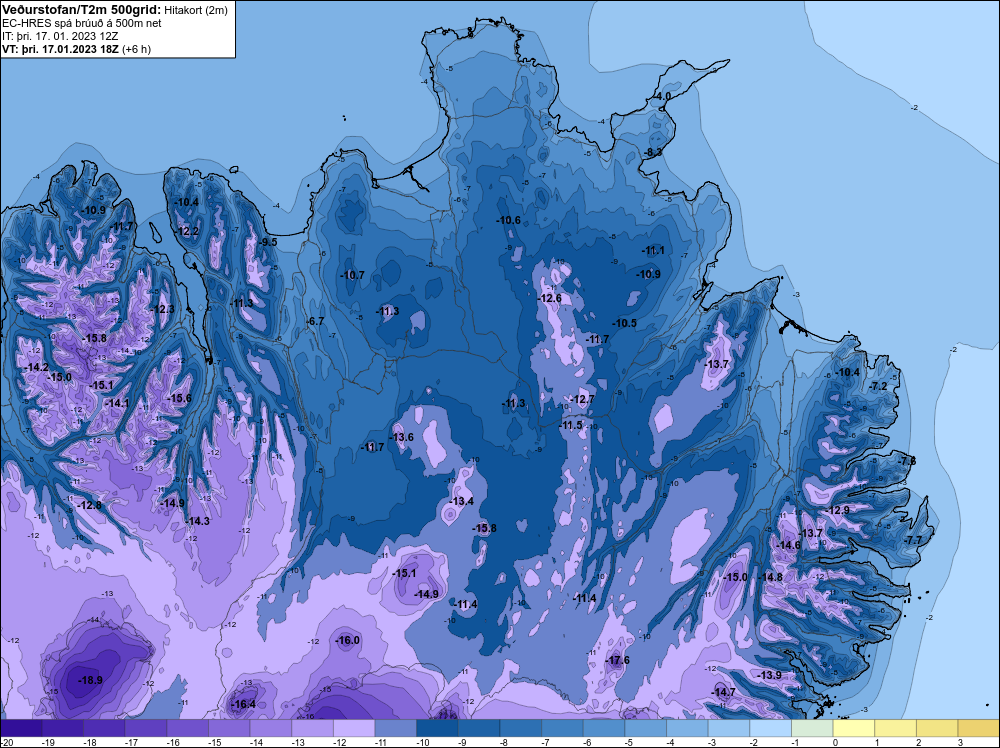Pick the legend swatch between -13 and -12
The height and width of the screenshot is (748, 1000).
click(x=312, y=728)
